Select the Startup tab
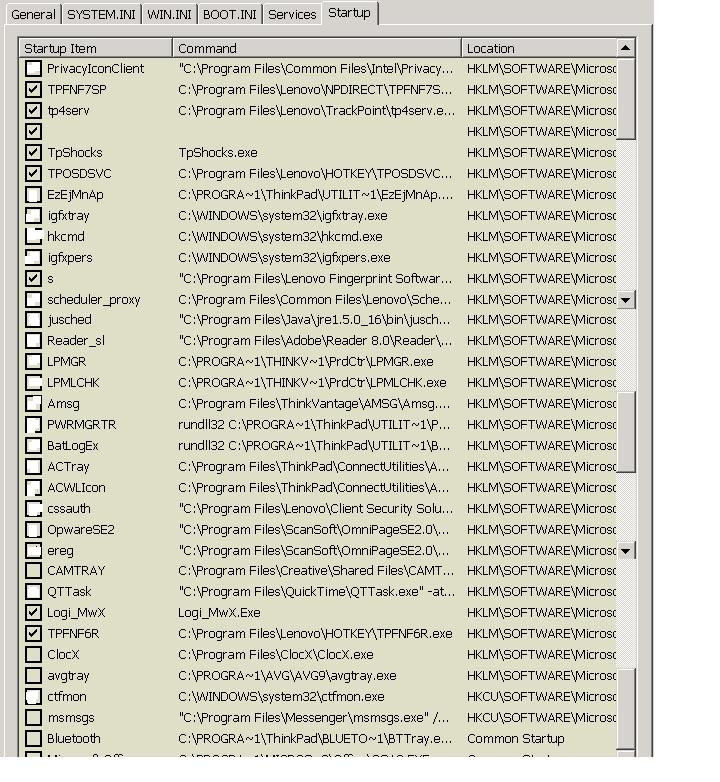The image size is (720, 782). click(x=350, y=13)
